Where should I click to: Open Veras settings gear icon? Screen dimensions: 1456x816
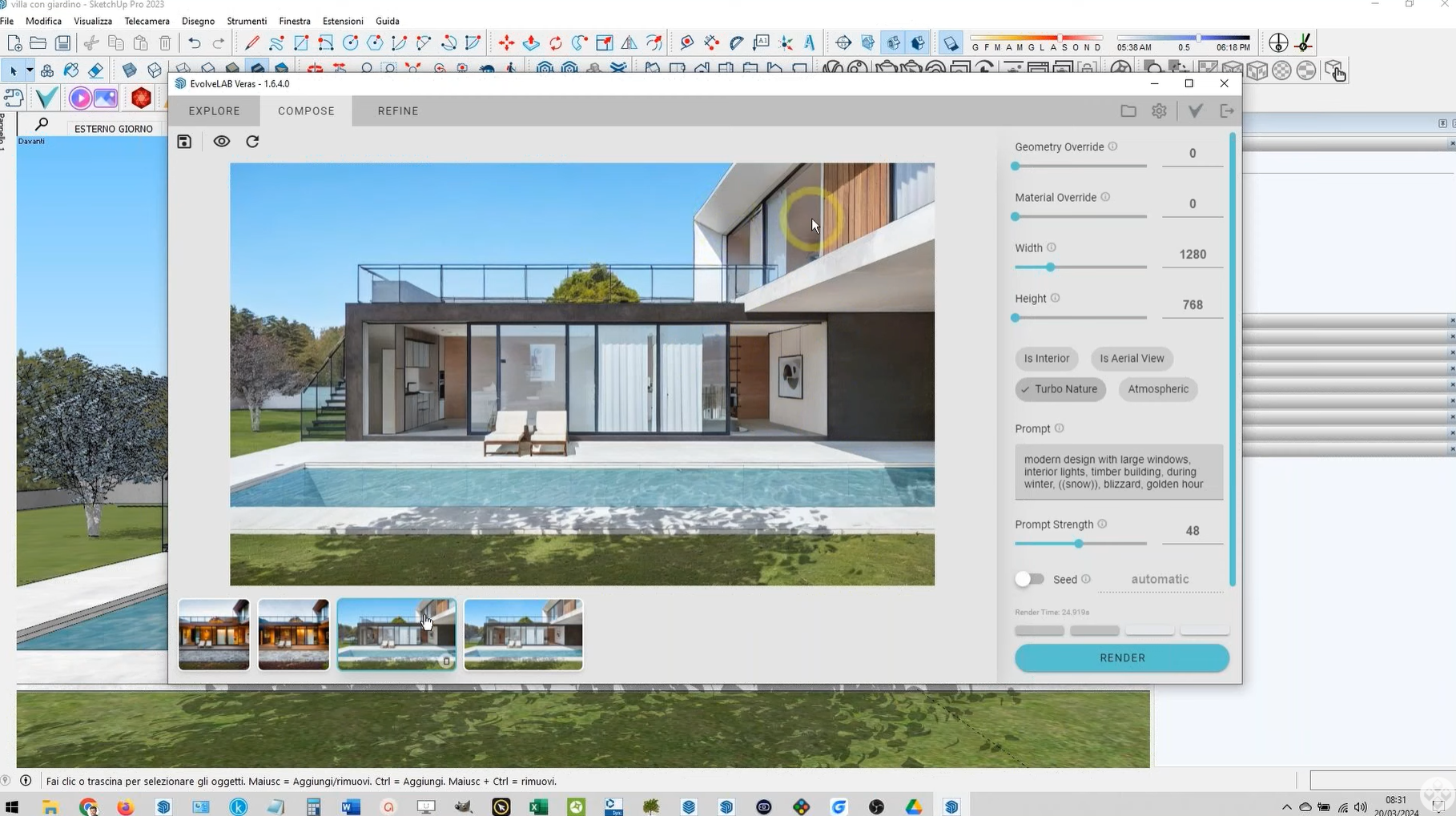point(1159,111)
